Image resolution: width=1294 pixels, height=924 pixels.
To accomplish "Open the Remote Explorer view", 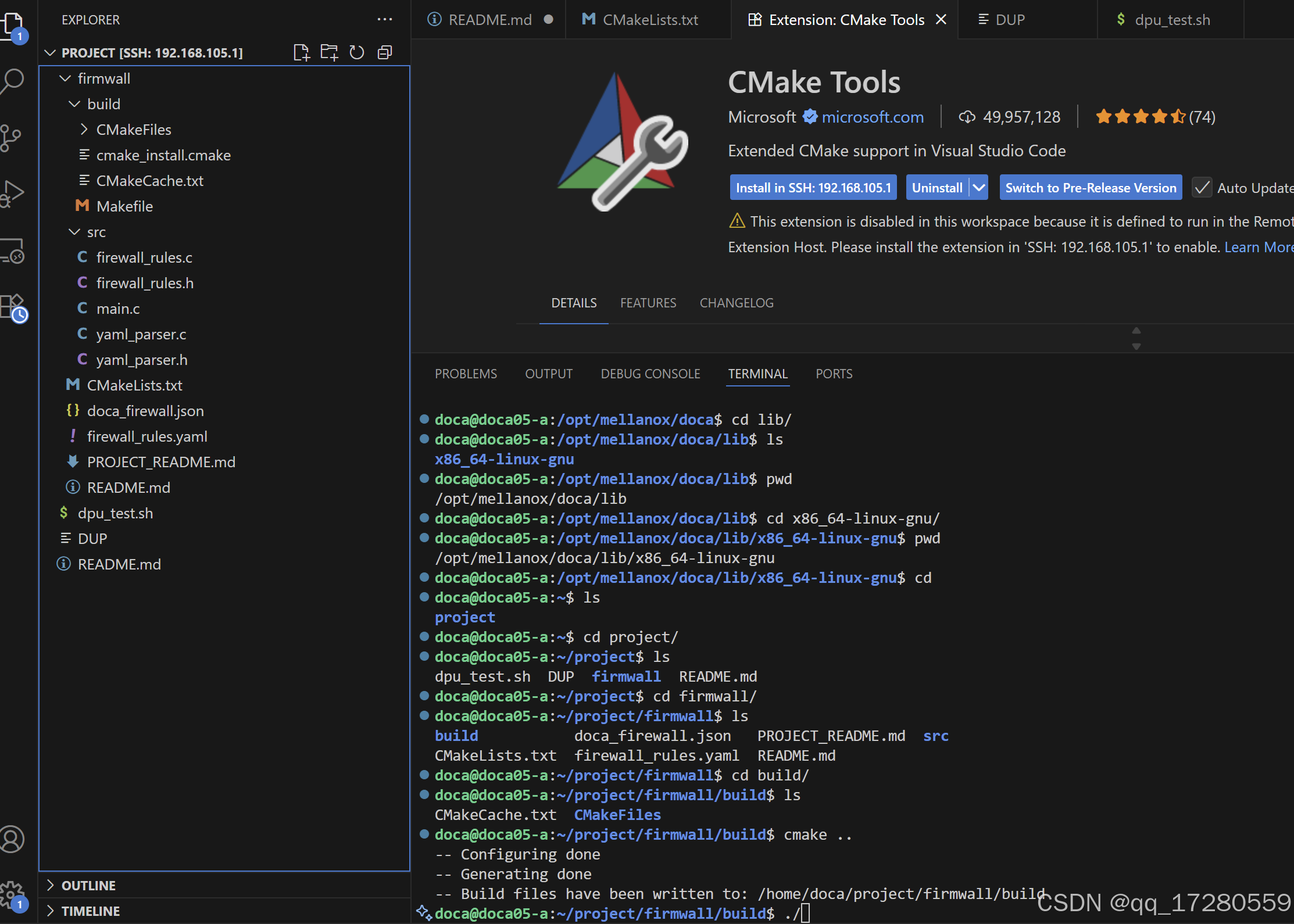I will (x=13, y=251).
